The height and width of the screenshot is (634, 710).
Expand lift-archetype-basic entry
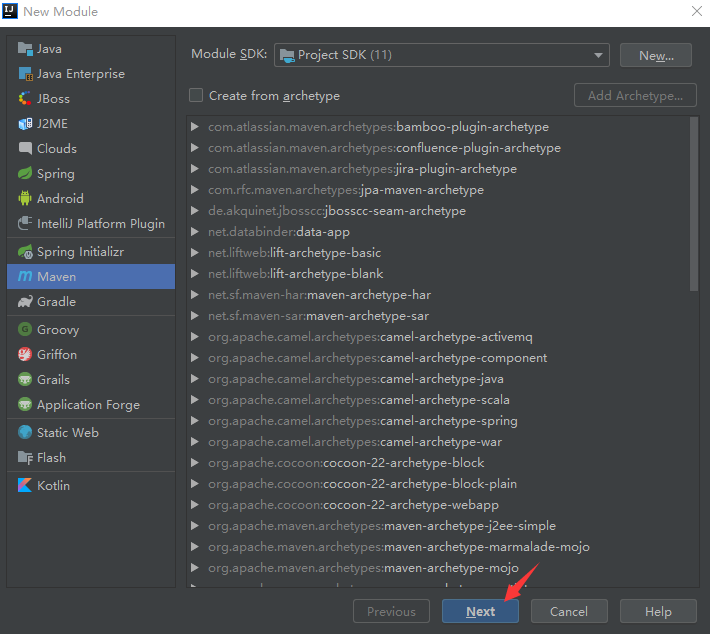[x=195, y=253]
